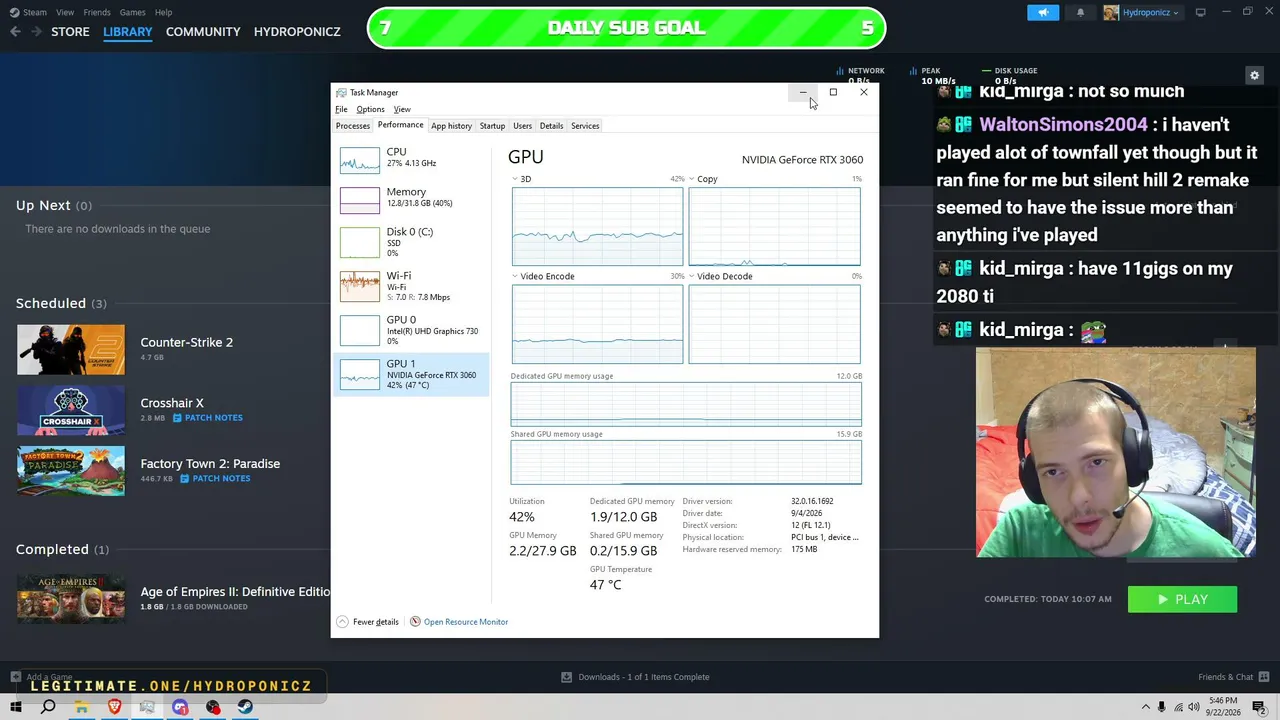View Crosshair X patch notes
The height and width of the screenshot is (720, 1280).
coord(208,418)
